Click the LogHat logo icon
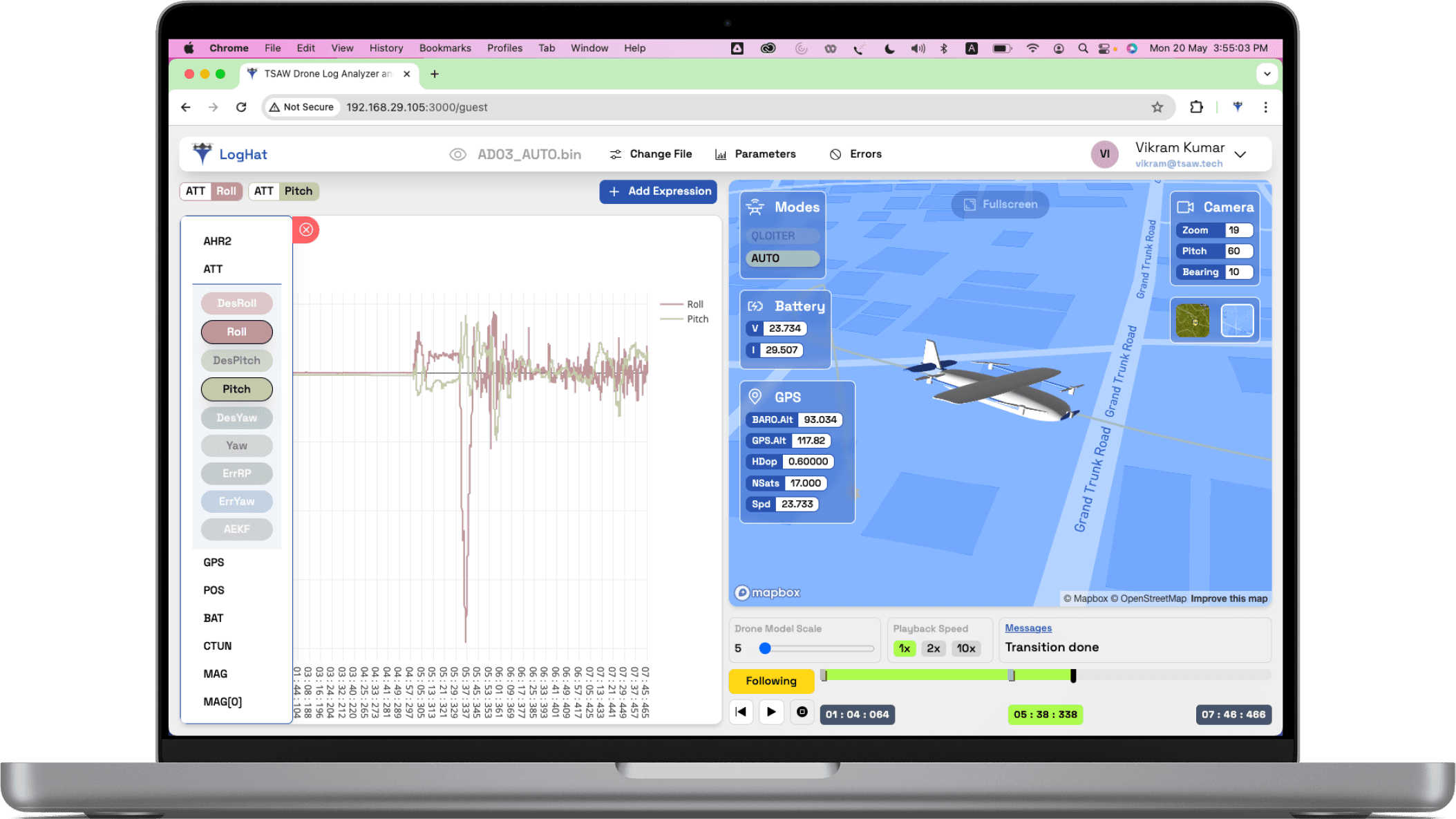The width and height of the screenshot is (1456, 819). coord(202,153)
